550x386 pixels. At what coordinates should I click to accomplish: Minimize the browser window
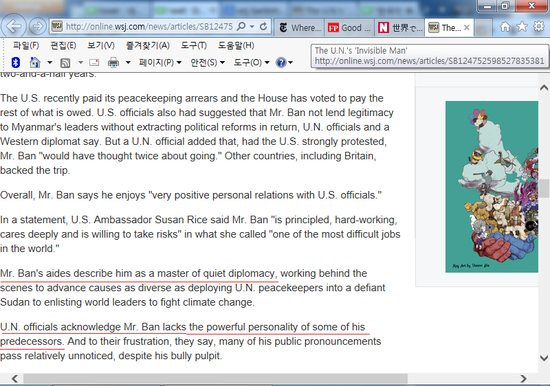point(488,6)
